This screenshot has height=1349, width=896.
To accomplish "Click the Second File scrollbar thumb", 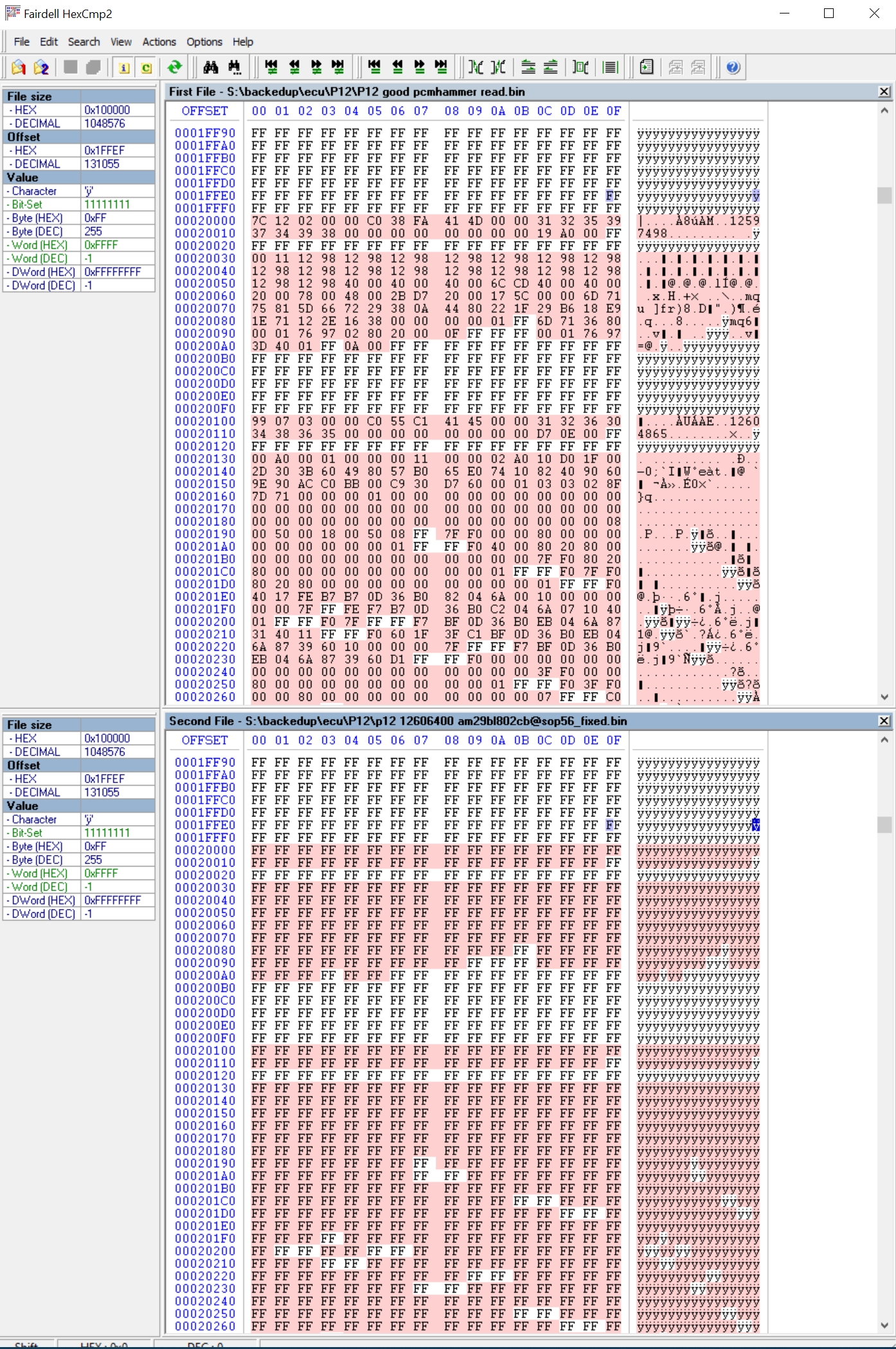I will click(x=884, y=824).
